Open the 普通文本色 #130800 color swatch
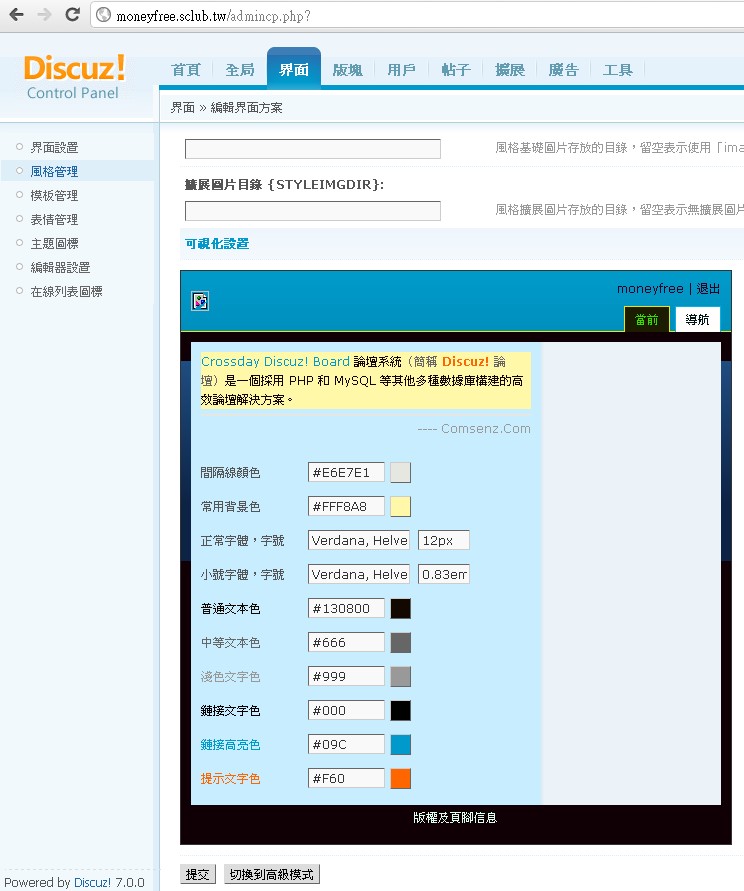 pos(400,609)
